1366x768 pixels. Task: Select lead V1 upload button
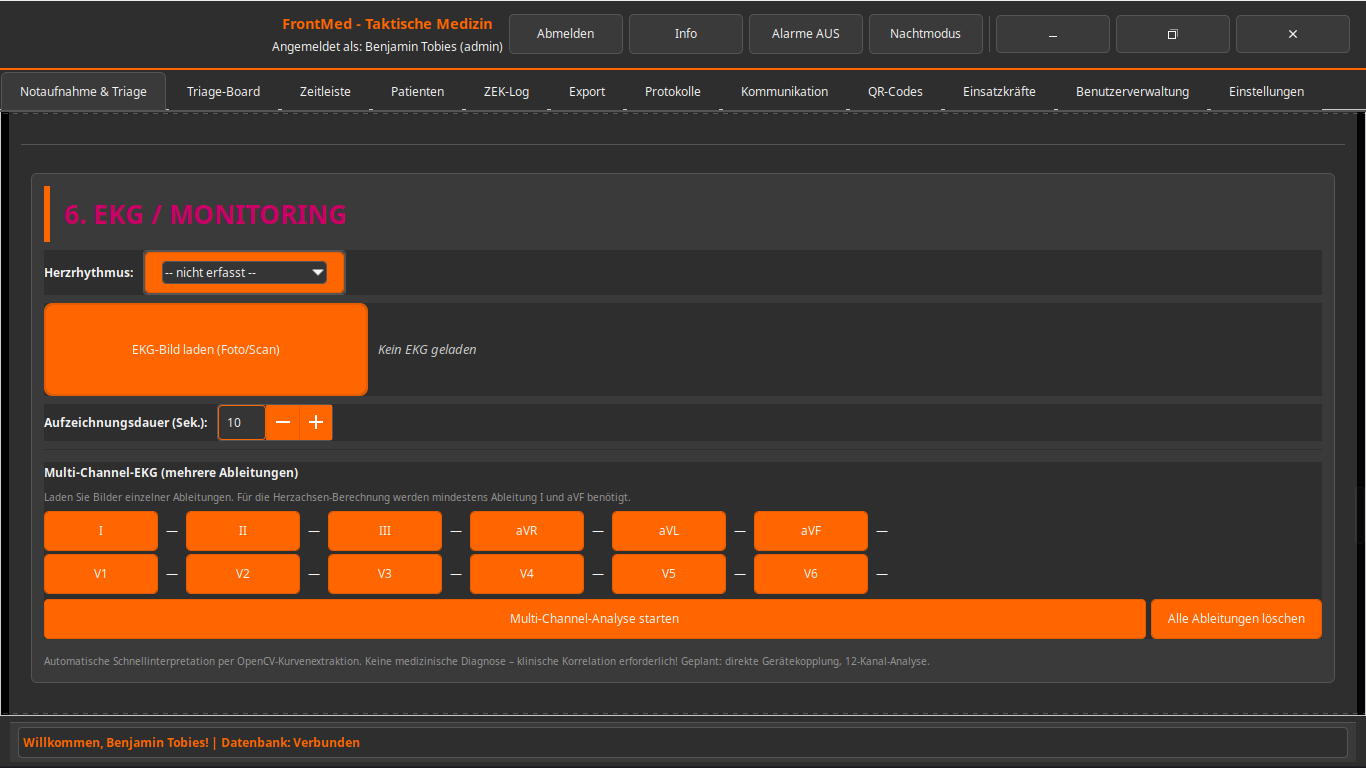coord(101,574)
